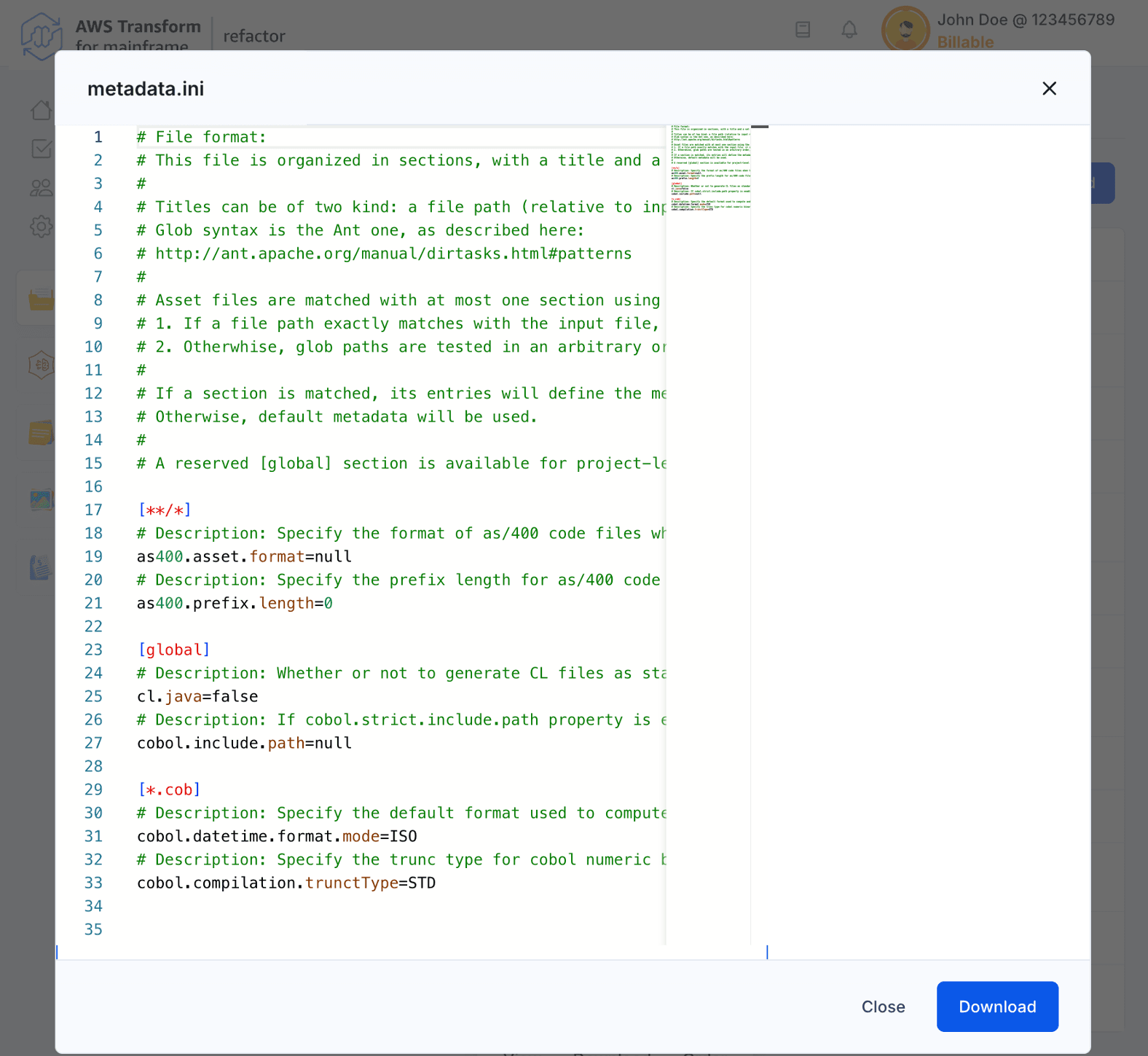
Task: Click the ant.apache.org URL on line 6
Action: pyautogui.click(x=393, y=253)
